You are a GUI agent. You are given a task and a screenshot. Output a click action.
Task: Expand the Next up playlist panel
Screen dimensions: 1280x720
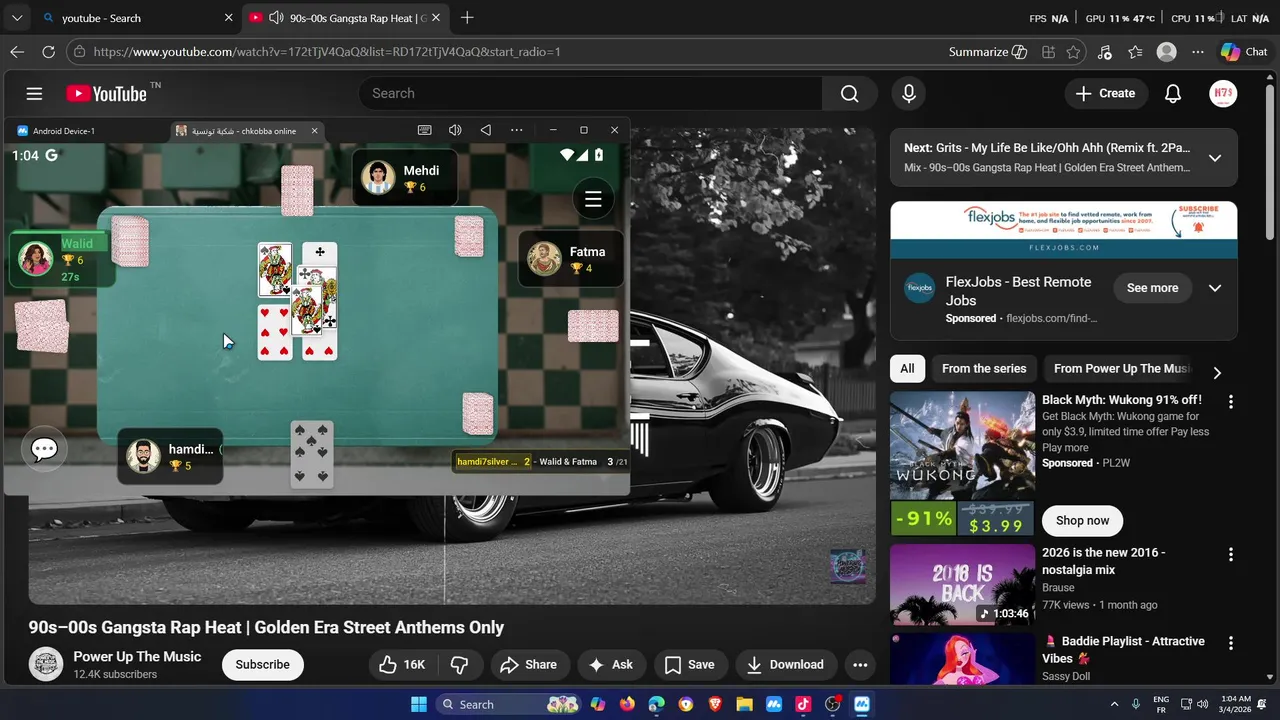[1215, 158]
